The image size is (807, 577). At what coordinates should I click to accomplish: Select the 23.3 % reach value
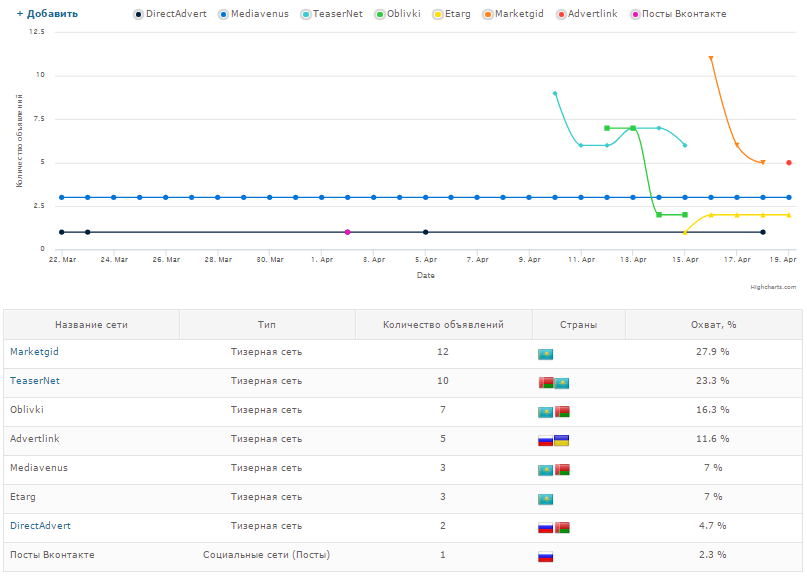pyautogui.click(x=713, y=380)
